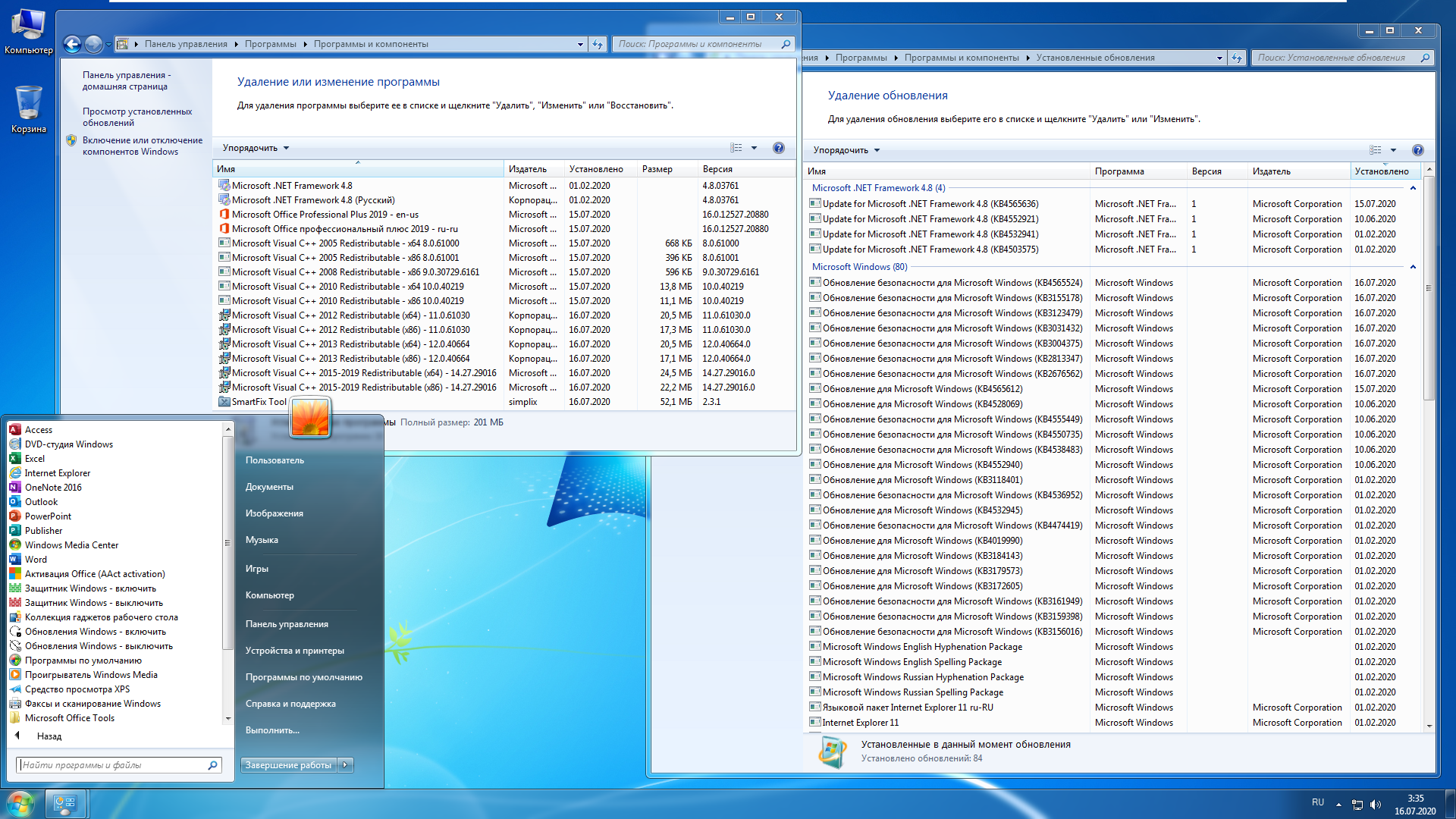Open Устройства и принтеры menu item
The height and width of the screenshot is (819, 1456).
click(x=294, y=651)
